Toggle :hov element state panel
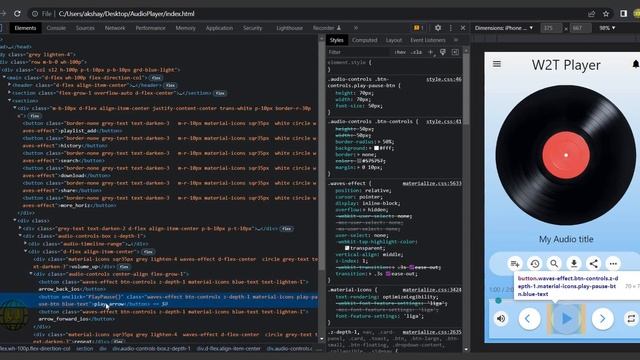Image resolution: width=640 pixels, height=360 pixels. click(400, 52)
